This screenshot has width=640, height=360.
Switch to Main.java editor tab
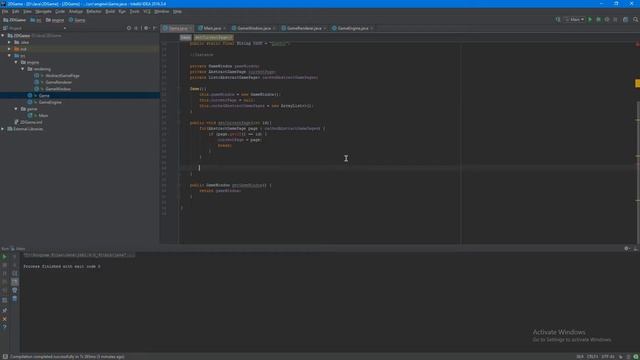click(212, 28)
